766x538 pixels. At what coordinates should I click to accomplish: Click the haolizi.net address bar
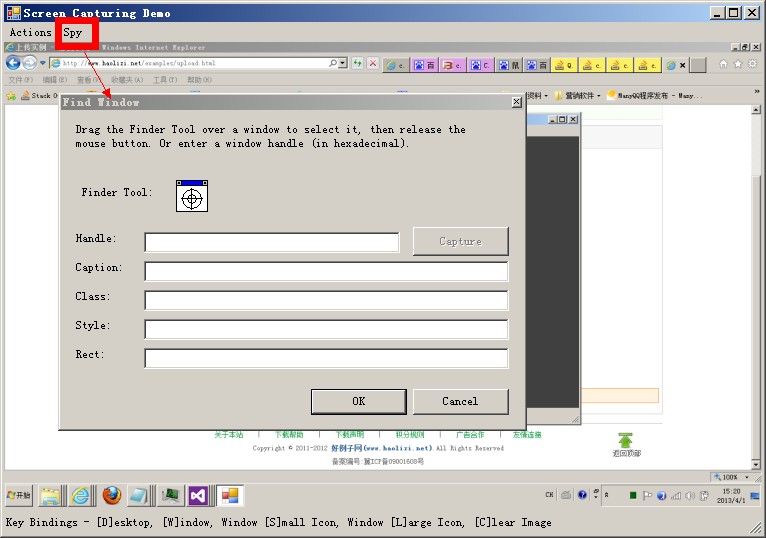point(188,63)
